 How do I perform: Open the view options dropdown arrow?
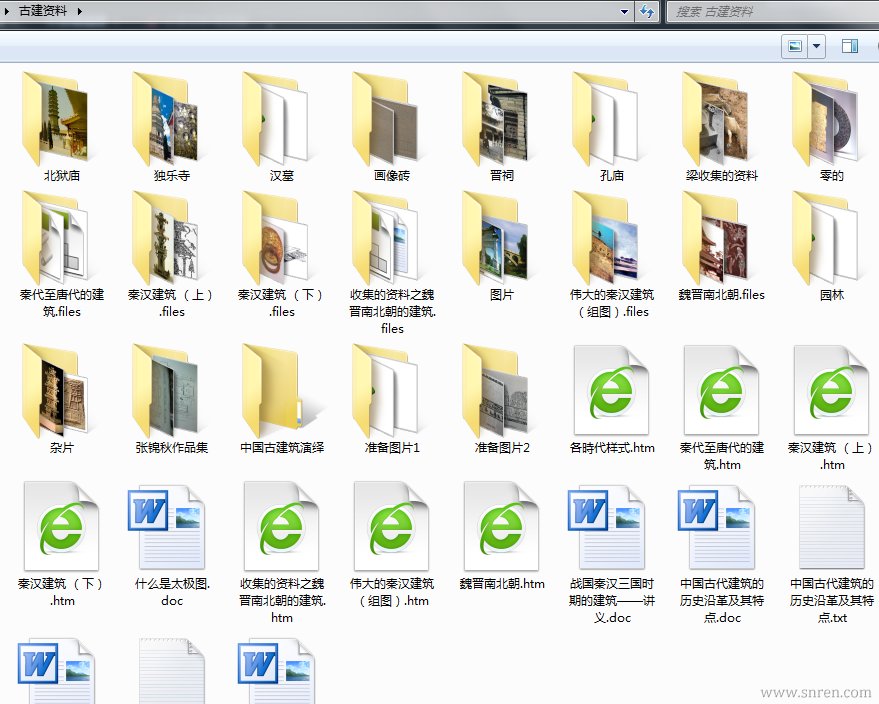coord(816,46)
